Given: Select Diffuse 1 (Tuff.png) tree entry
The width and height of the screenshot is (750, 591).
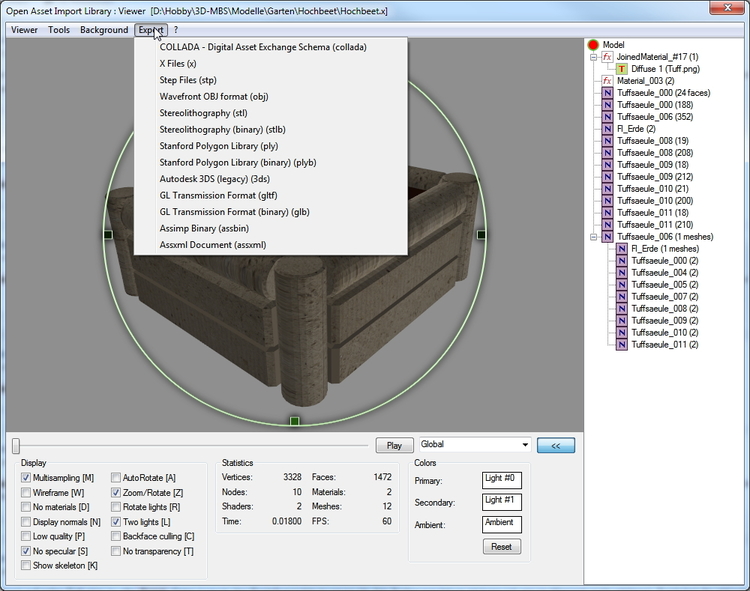Looking at the screenshot, I should [665, 69].
